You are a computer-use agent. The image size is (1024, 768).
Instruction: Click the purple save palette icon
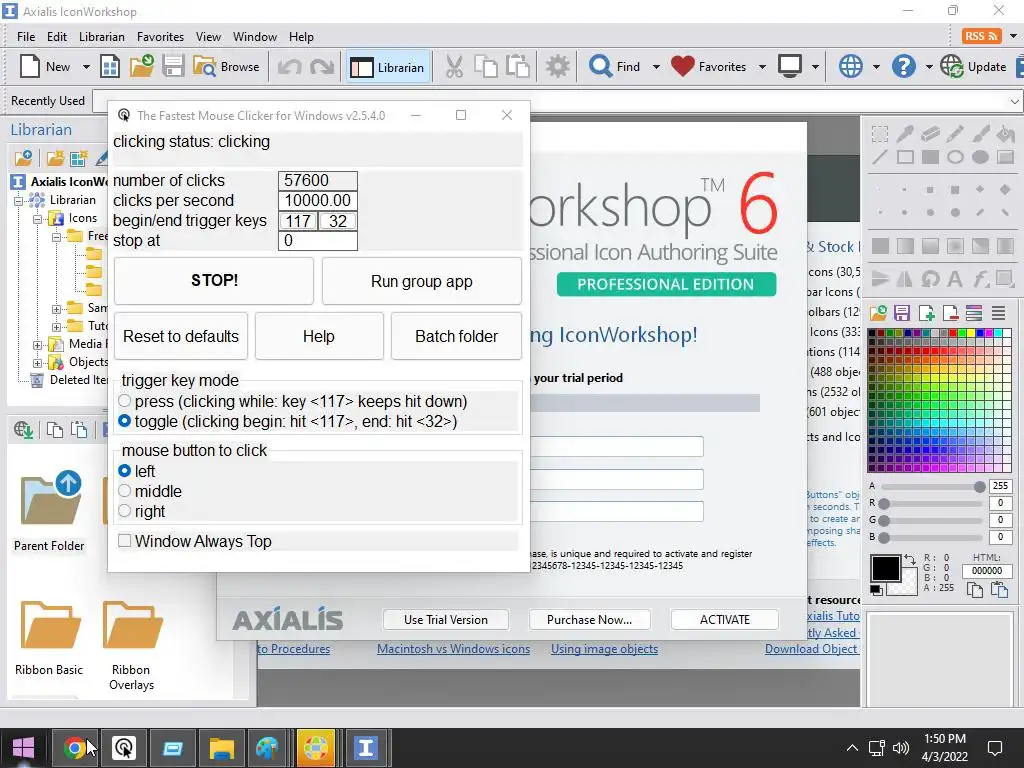902,313
